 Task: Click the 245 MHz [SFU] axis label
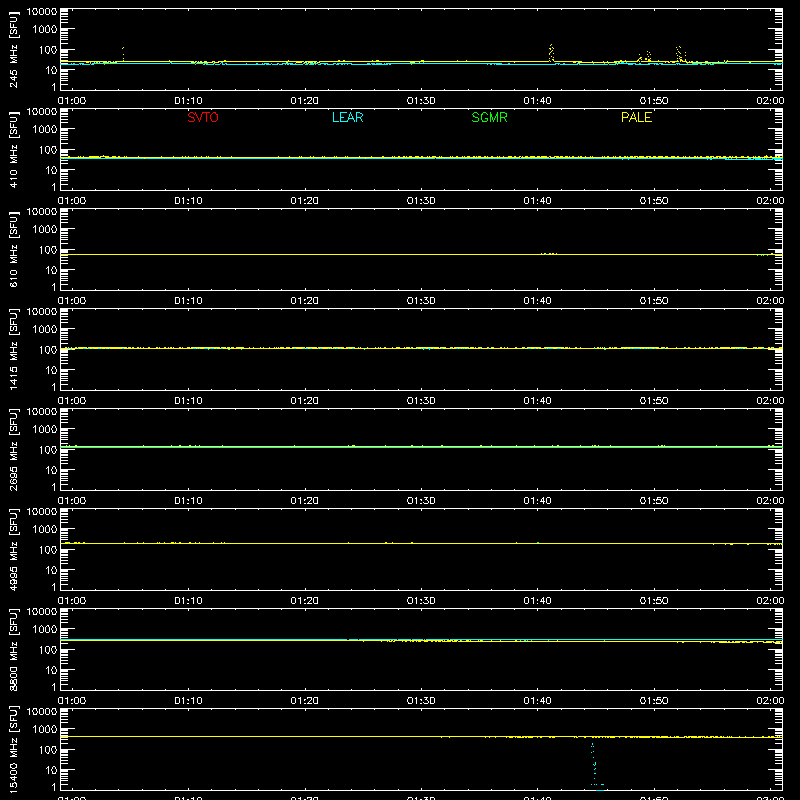pos(13,49)
